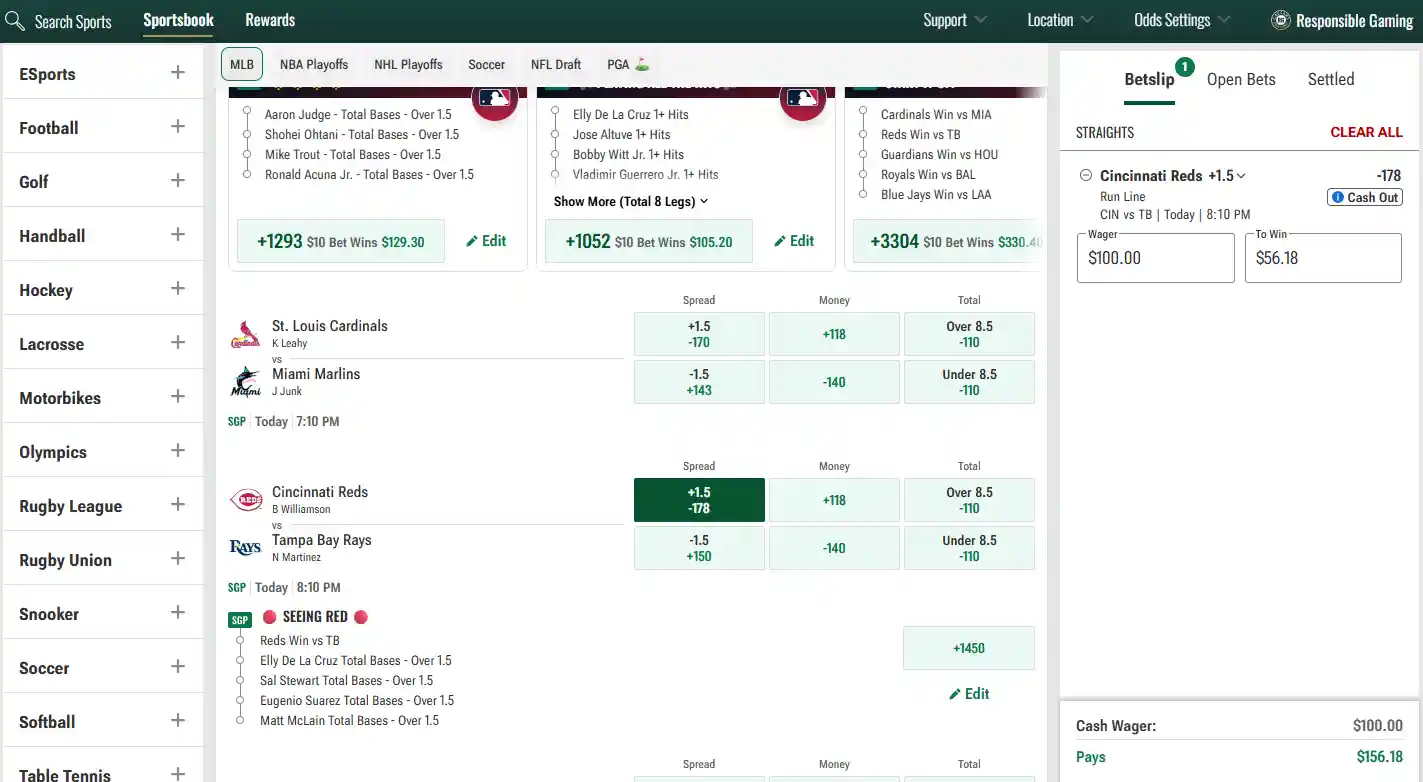Image resolution: width=1423 pixels, height=782 pixels.
Task: Select Marlins -1.5 +143 spread
Action: pos(699,382)
